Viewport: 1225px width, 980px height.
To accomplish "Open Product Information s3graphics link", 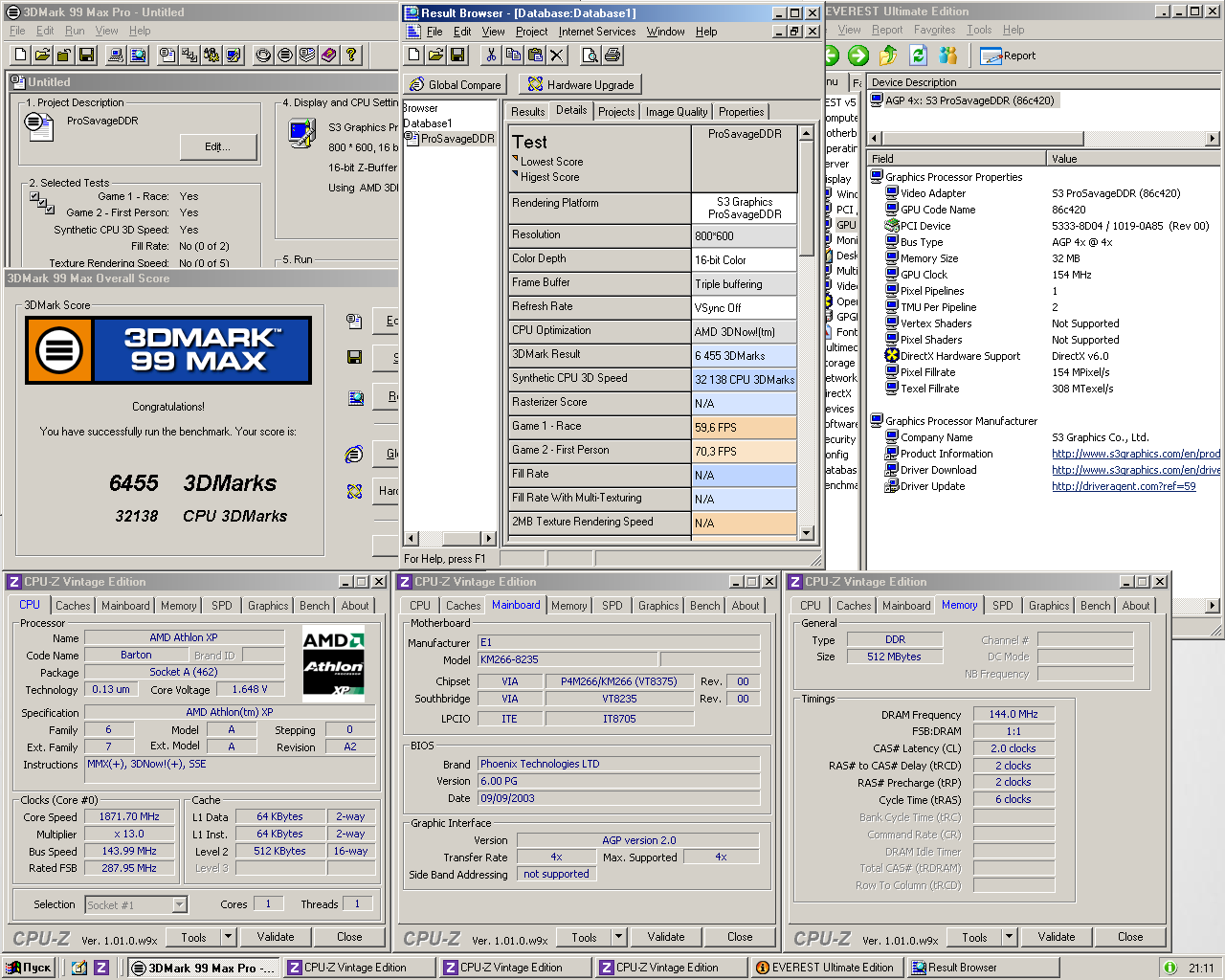I will (x=1136, y=454).
